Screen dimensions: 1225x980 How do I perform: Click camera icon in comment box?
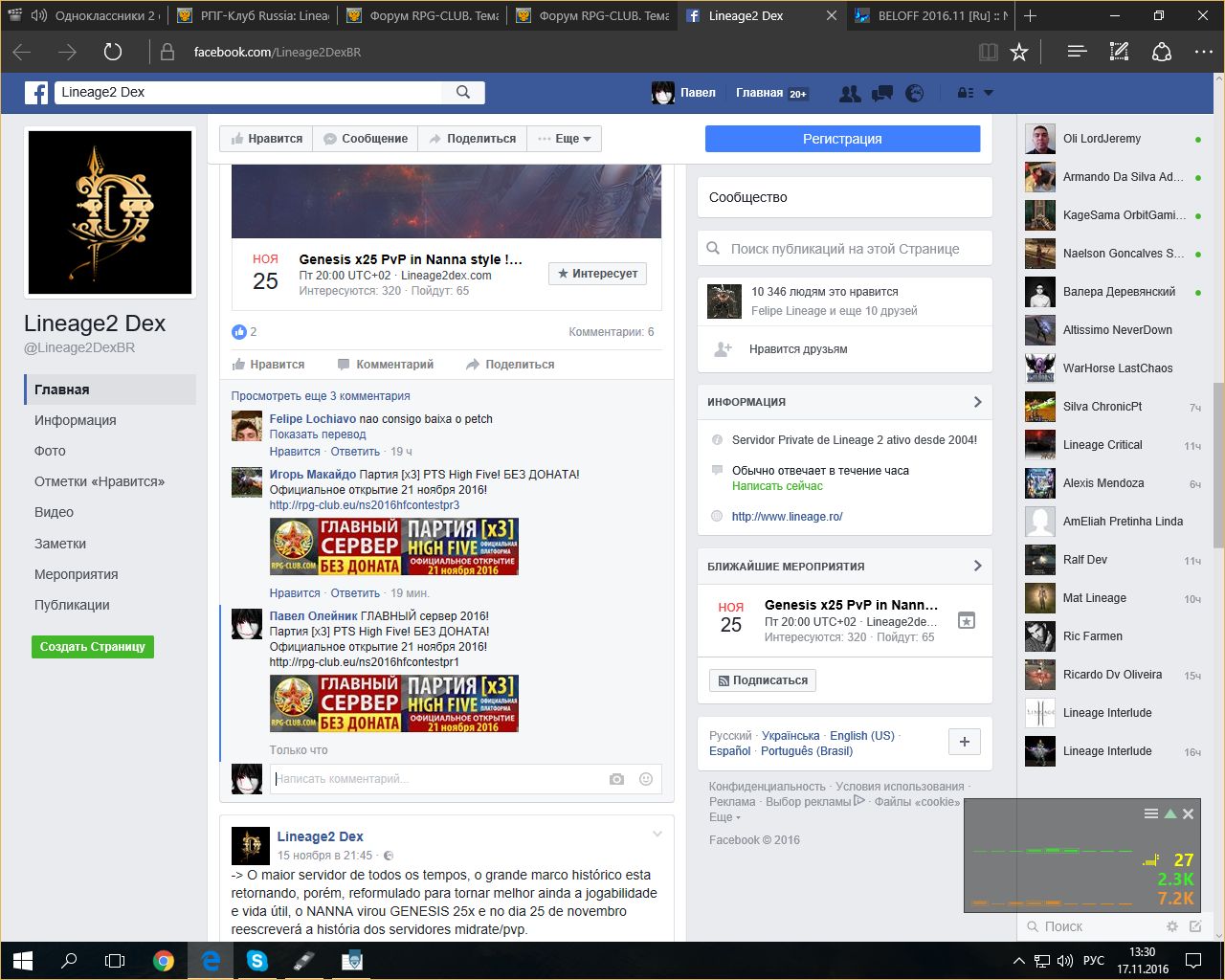616,779
